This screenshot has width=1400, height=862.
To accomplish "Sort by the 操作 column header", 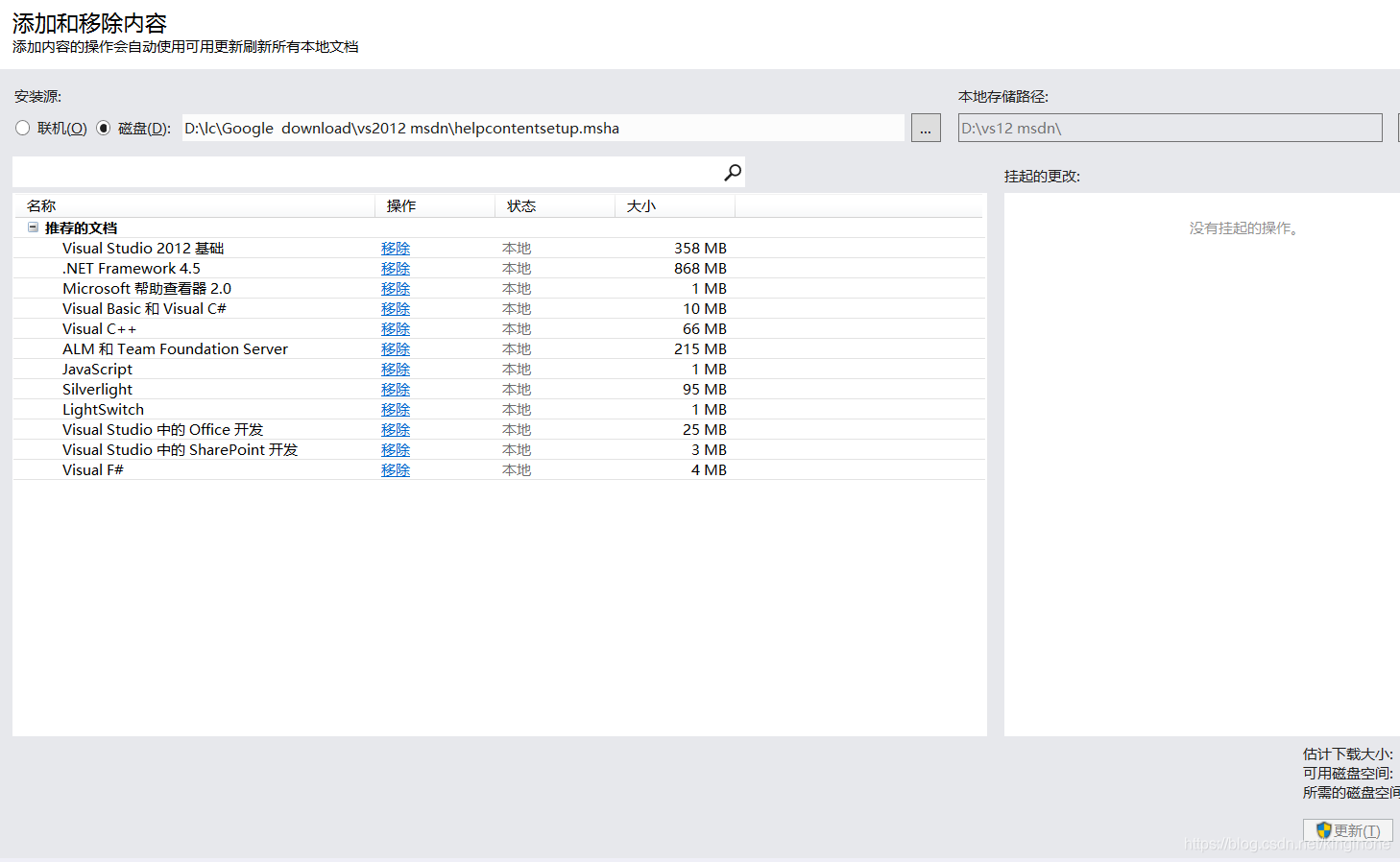I will pos(435,206).
